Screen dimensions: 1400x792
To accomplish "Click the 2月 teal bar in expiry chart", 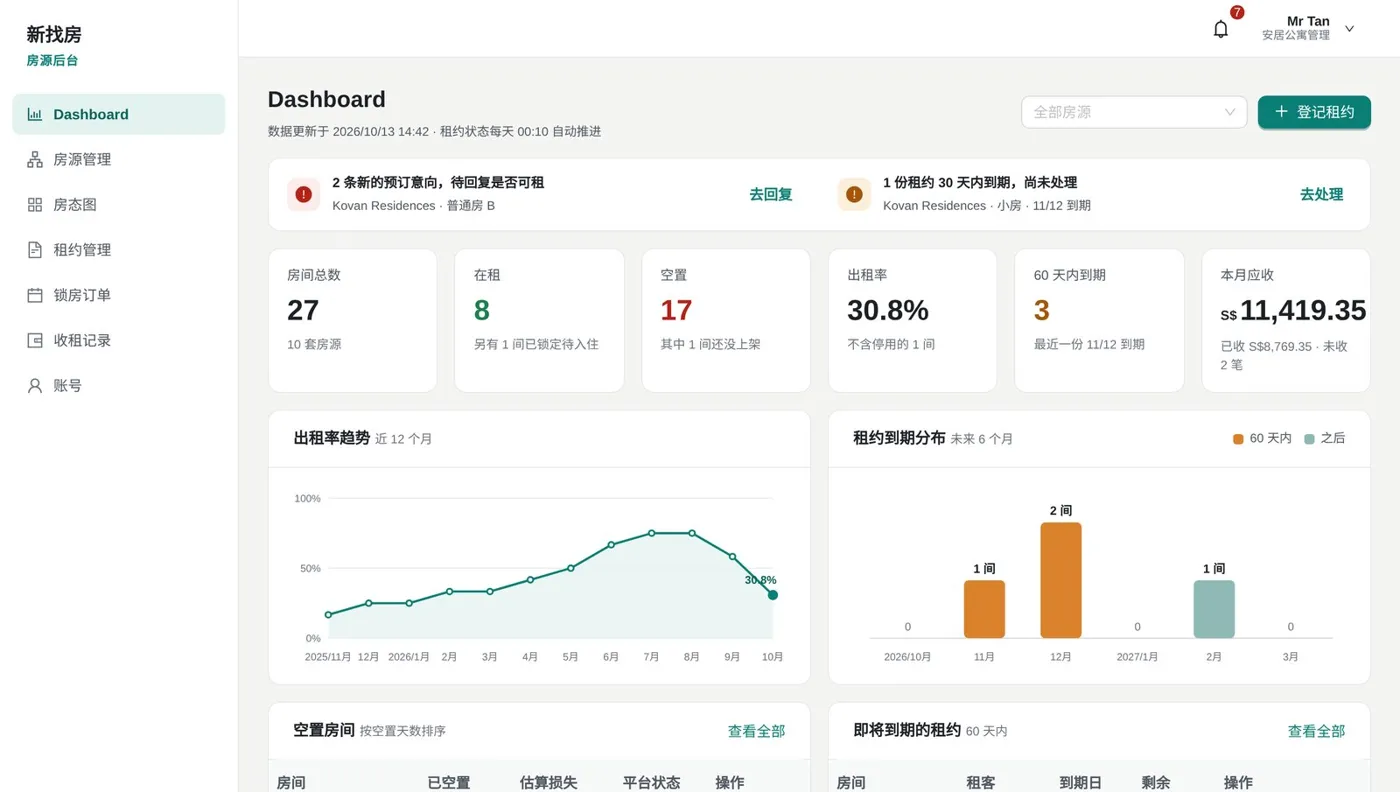I will tap(1214, 609).
